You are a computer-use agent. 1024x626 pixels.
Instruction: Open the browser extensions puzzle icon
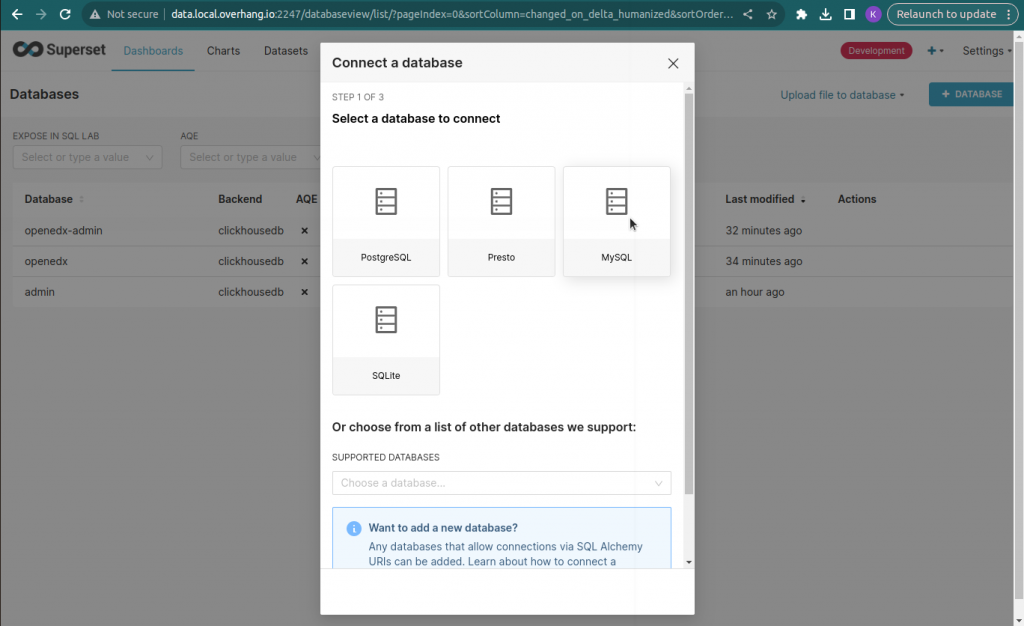[x=801, y=14]
